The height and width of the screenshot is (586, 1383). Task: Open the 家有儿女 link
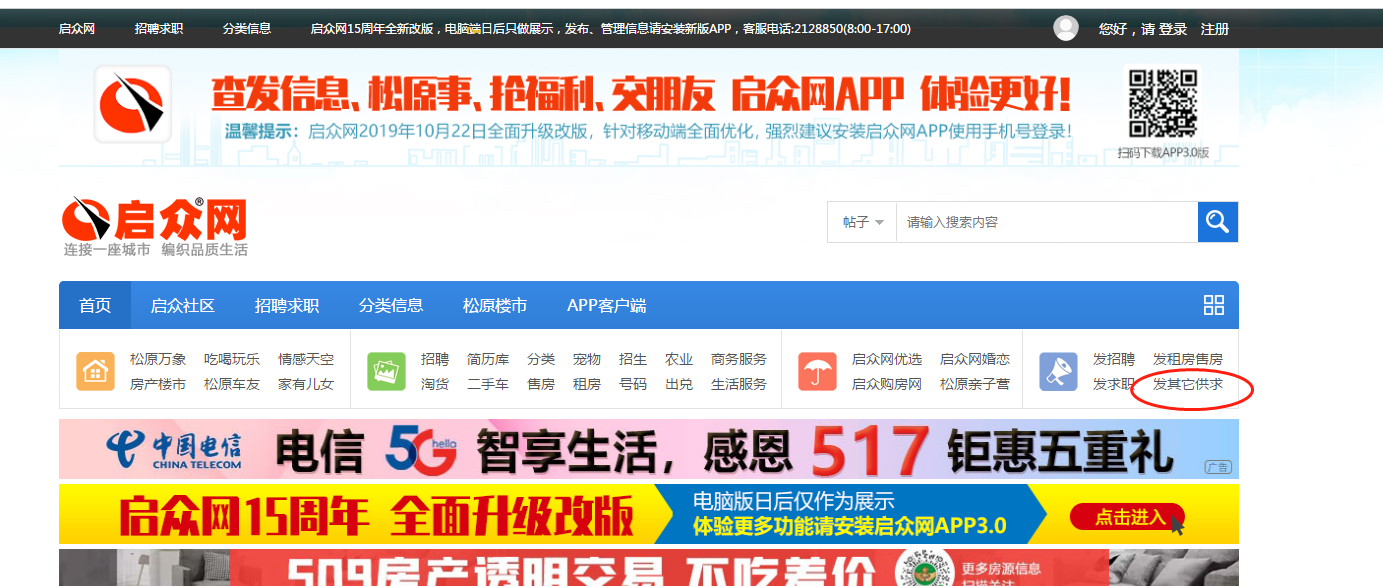pos(306,384)
